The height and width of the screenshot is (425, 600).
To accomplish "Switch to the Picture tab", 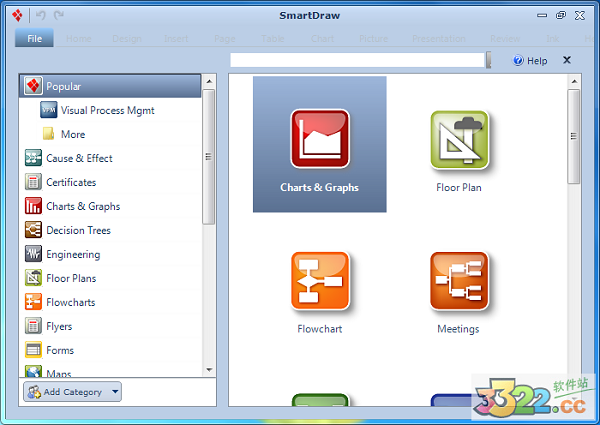I will 373,39.
